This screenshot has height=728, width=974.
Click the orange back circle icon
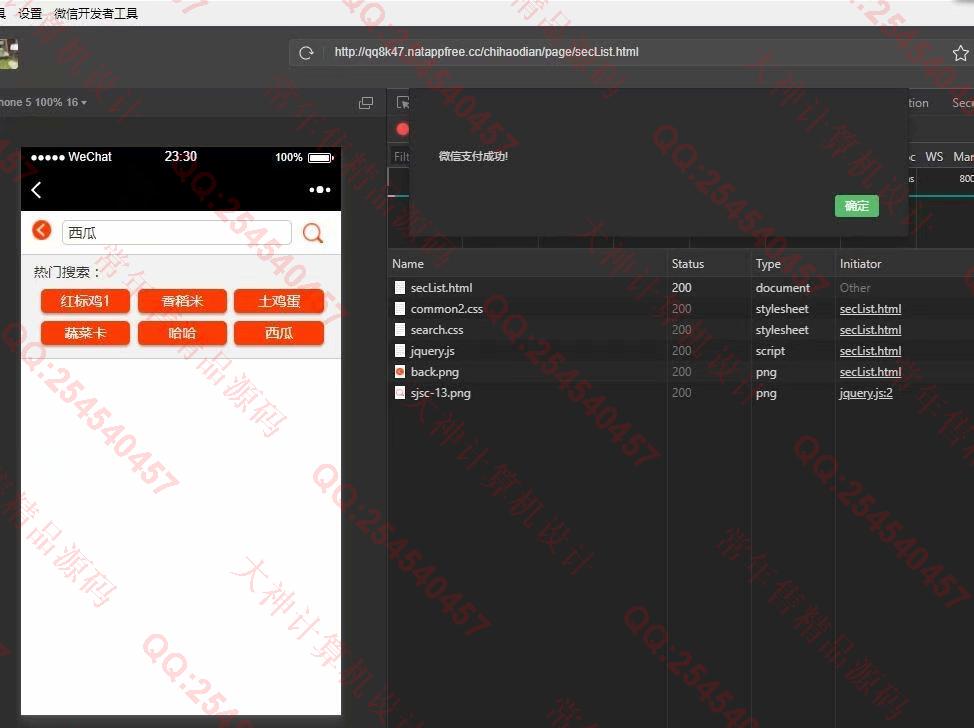(x=42, y=230)
